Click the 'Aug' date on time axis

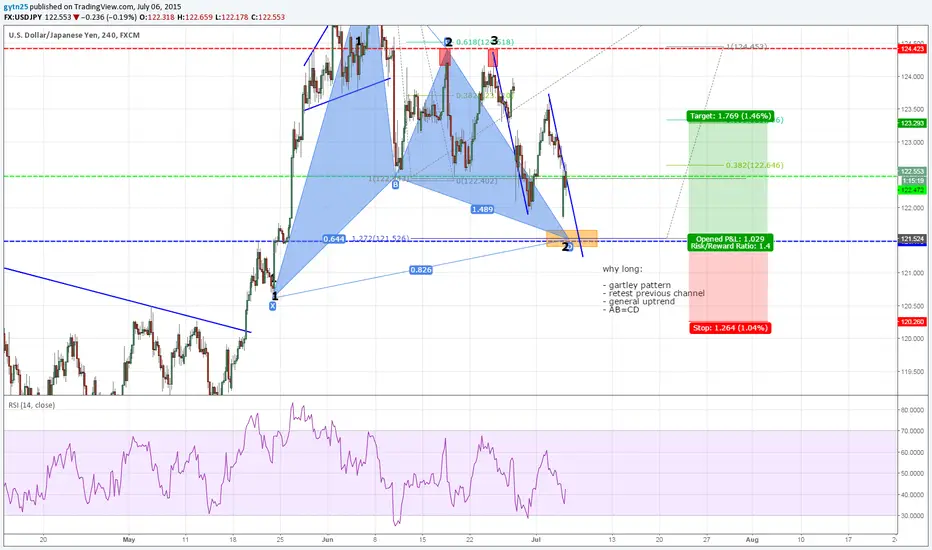(x=752, y=540)
